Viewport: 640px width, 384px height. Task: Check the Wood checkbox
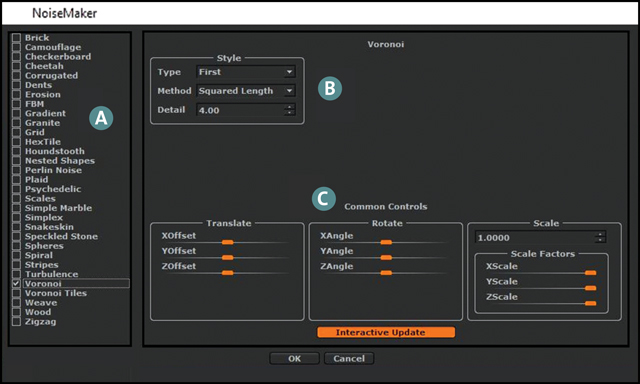click(x=16, y=312)
